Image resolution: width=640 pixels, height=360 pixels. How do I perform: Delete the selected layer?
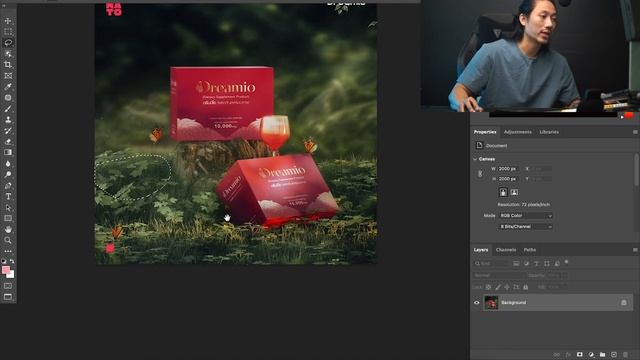point(625,355)
